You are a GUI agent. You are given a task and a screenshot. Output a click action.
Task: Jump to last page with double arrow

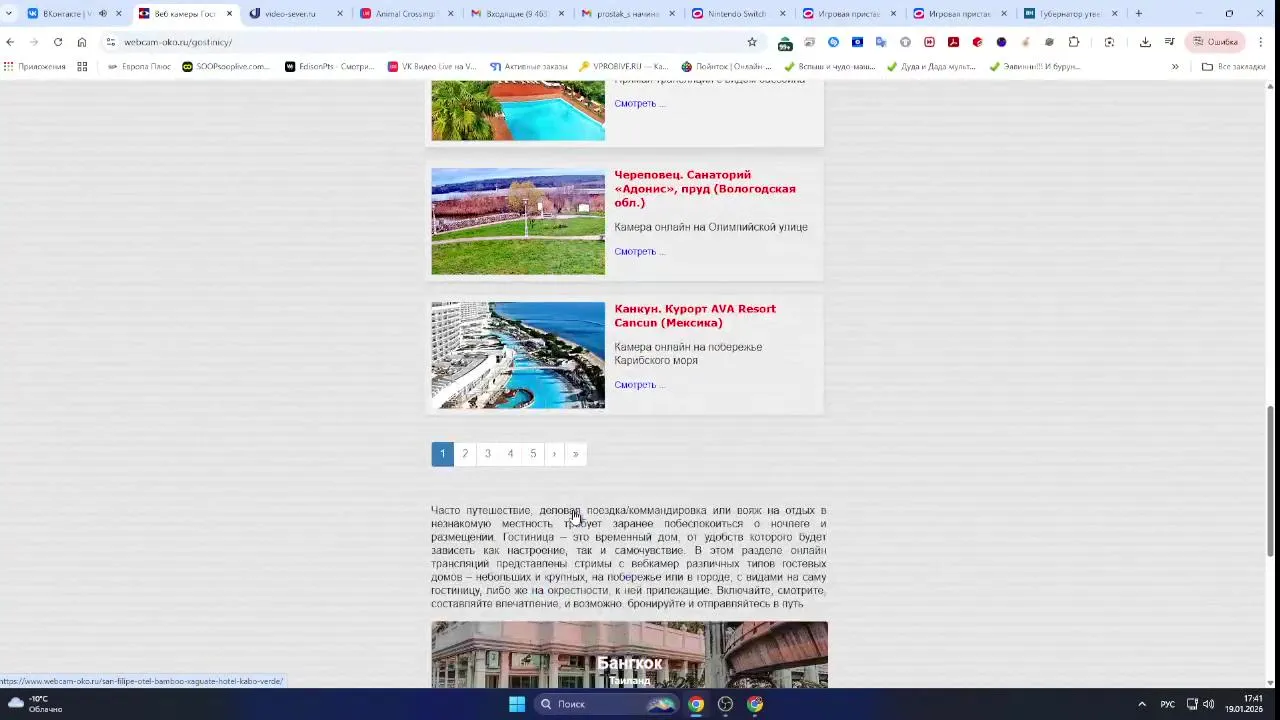click(575, 454)
